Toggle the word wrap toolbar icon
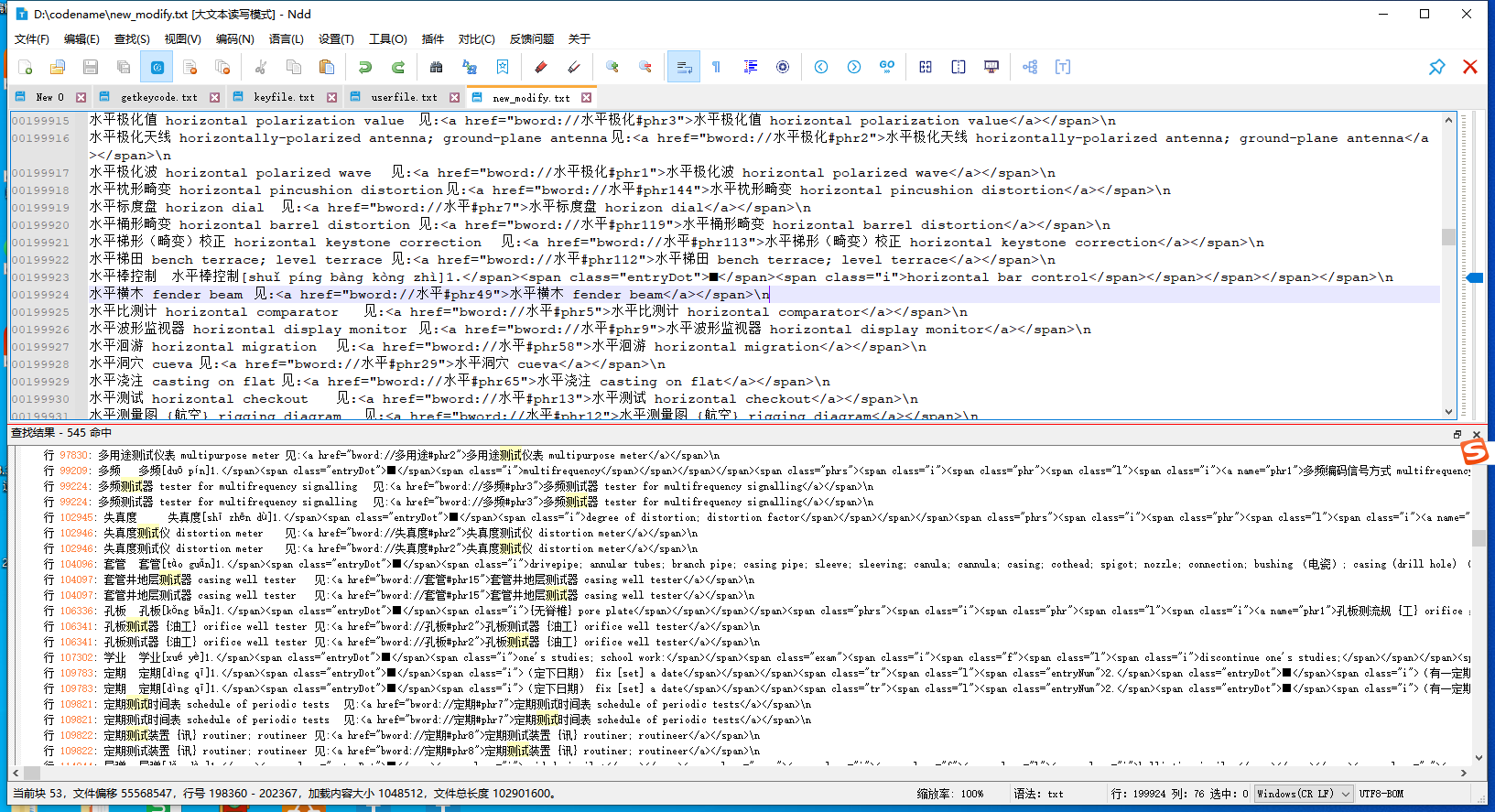This screenshot has height=812, width=1495. [x=684, y=67]
